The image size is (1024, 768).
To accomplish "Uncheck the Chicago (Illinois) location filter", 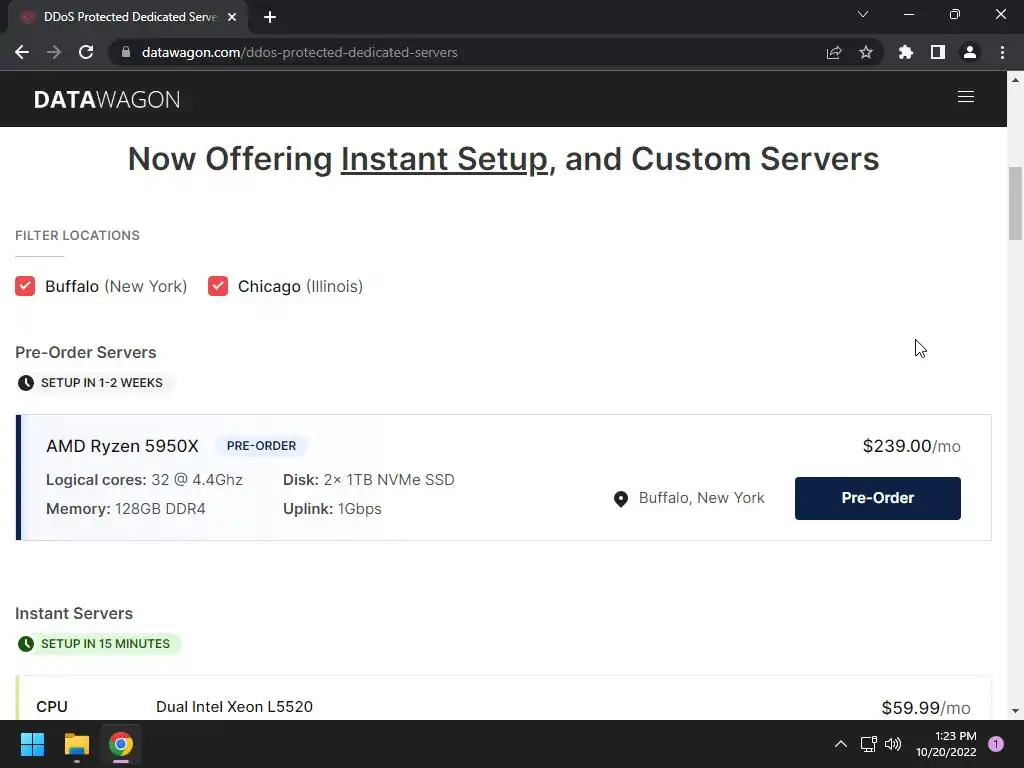I will click(x=218, y=286).
